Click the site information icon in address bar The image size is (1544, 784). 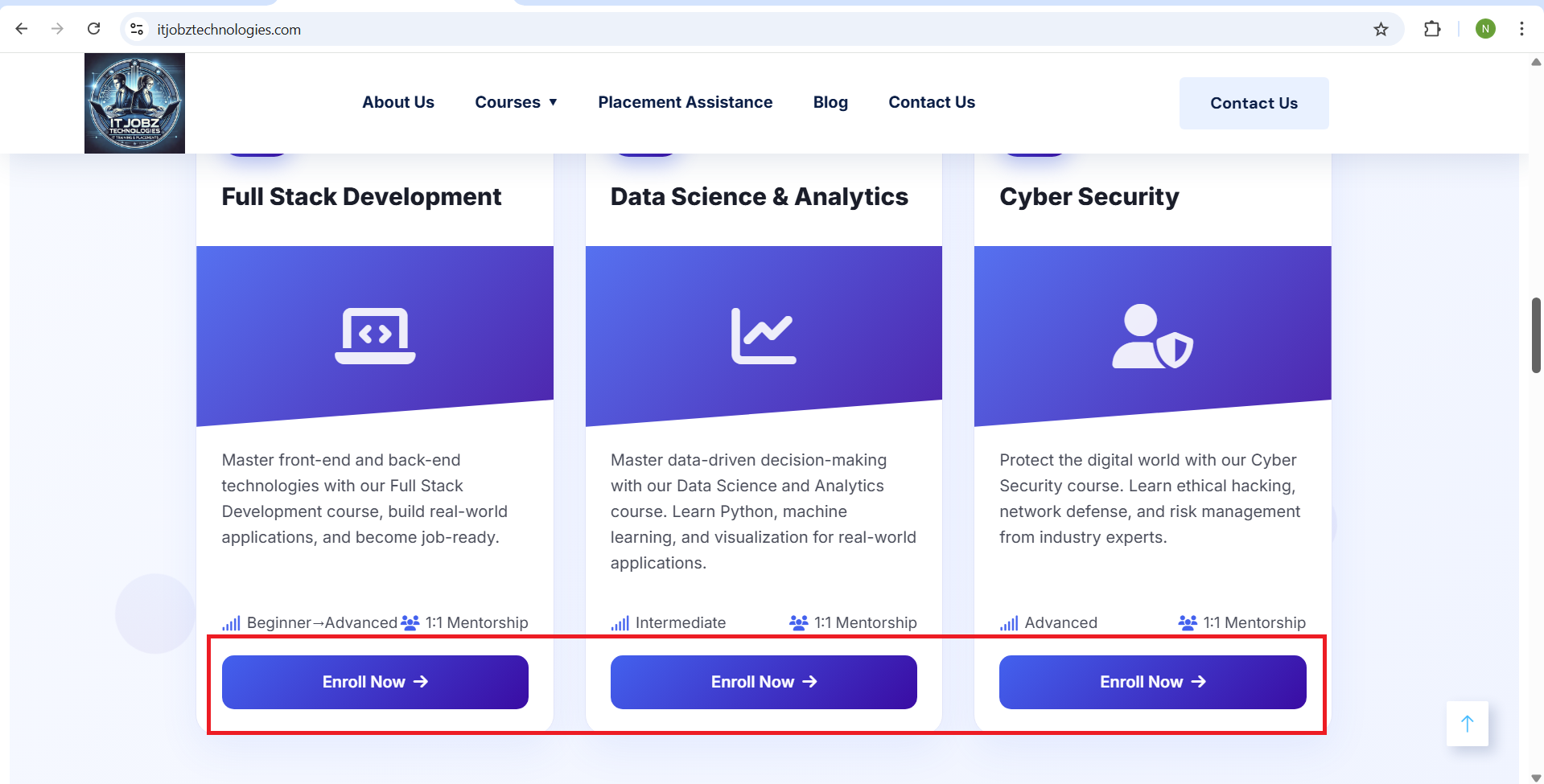pyautogui.click(x=138, y=30)
